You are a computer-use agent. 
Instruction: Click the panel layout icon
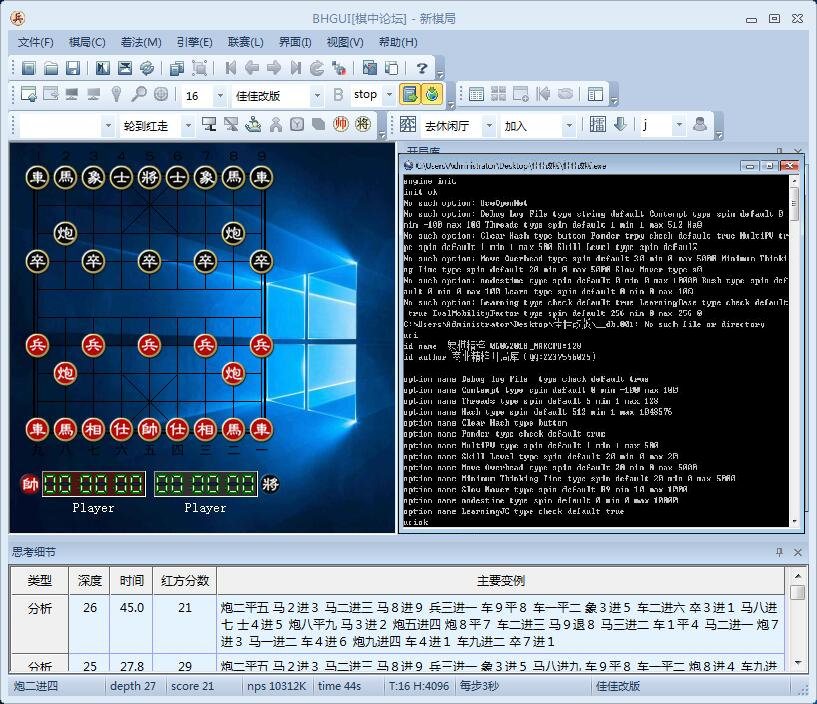[595, 94]
